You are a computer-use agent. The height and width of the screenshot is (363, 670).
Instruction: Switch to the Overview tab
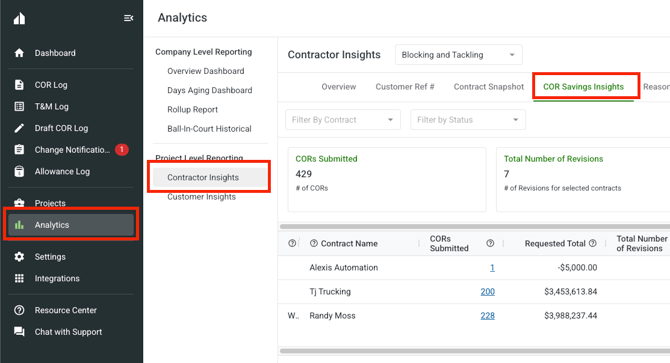click(339, 87)
